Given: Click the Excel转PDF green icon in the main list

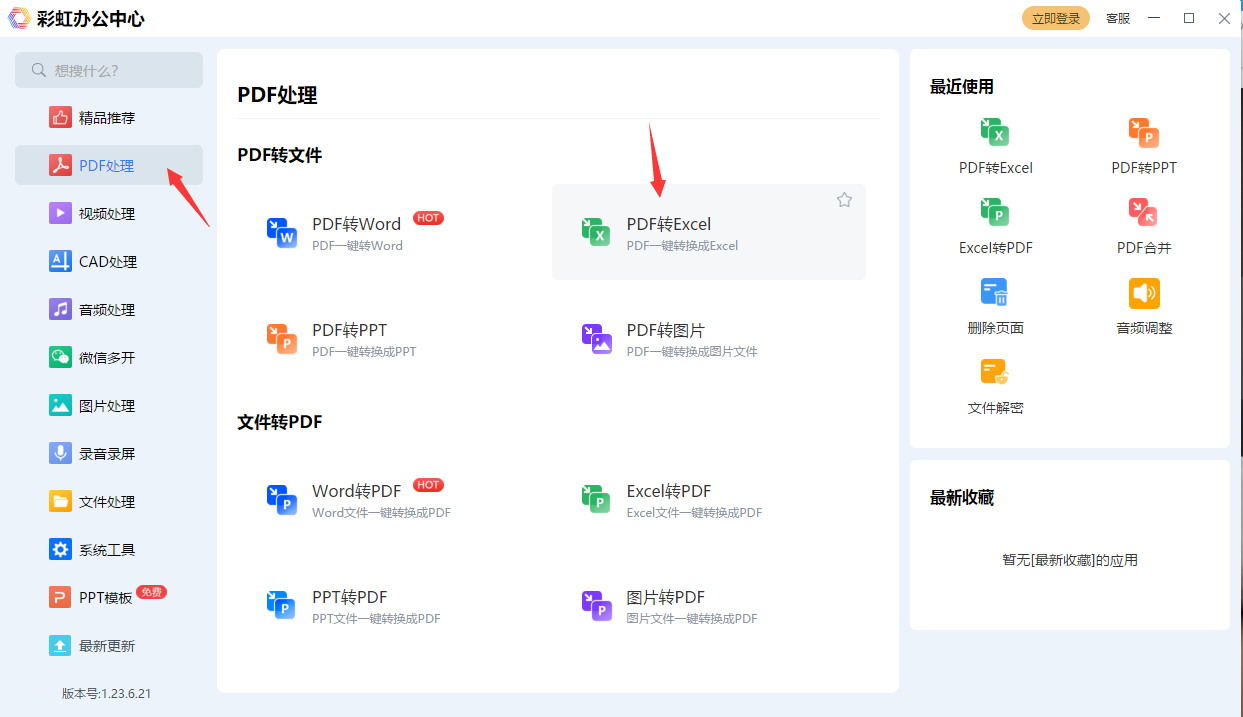Looking at the screenshot, I should [x=597, y=499].
